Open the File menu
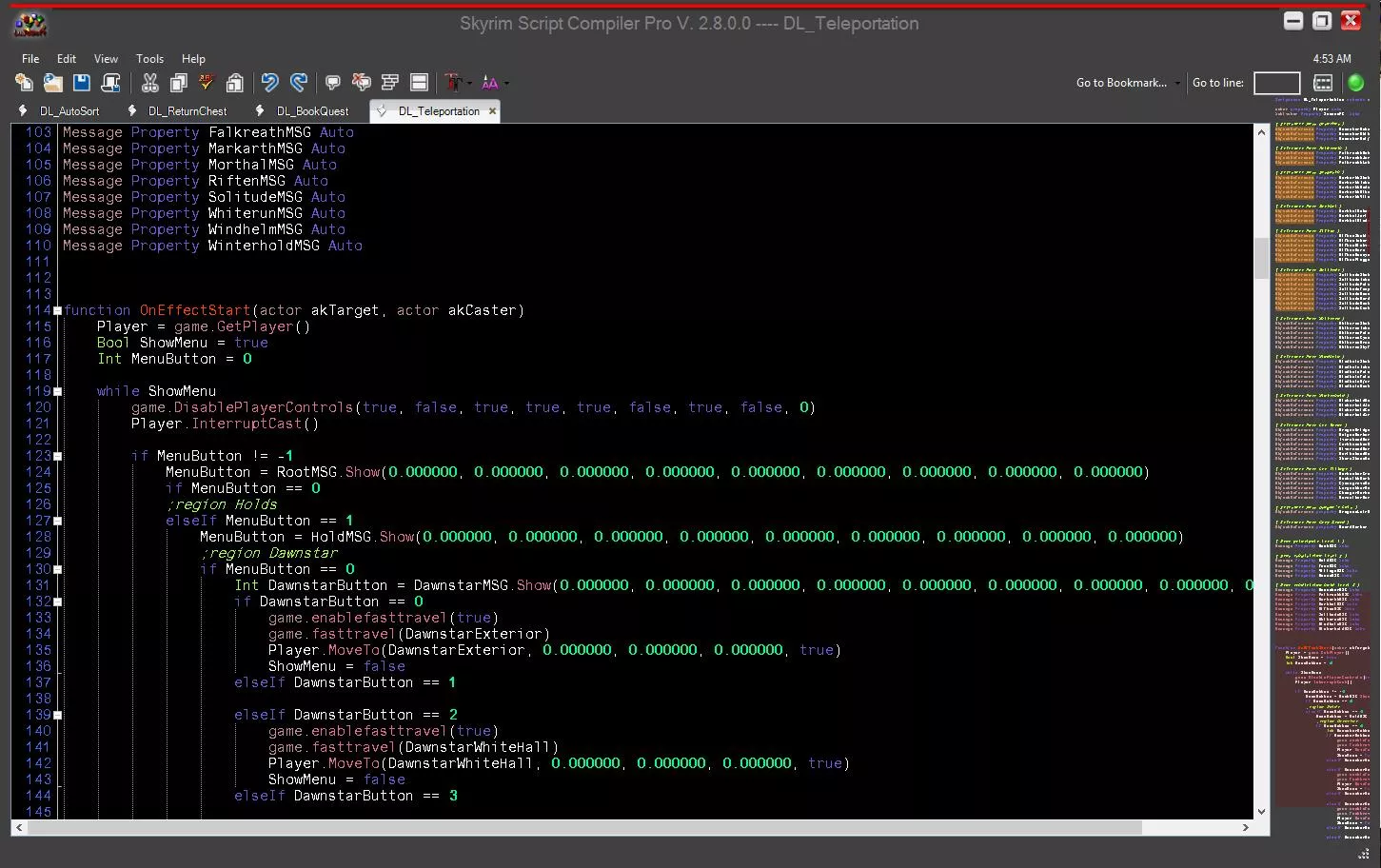Viewport: 1381px width, 868px height. point(30,59)
